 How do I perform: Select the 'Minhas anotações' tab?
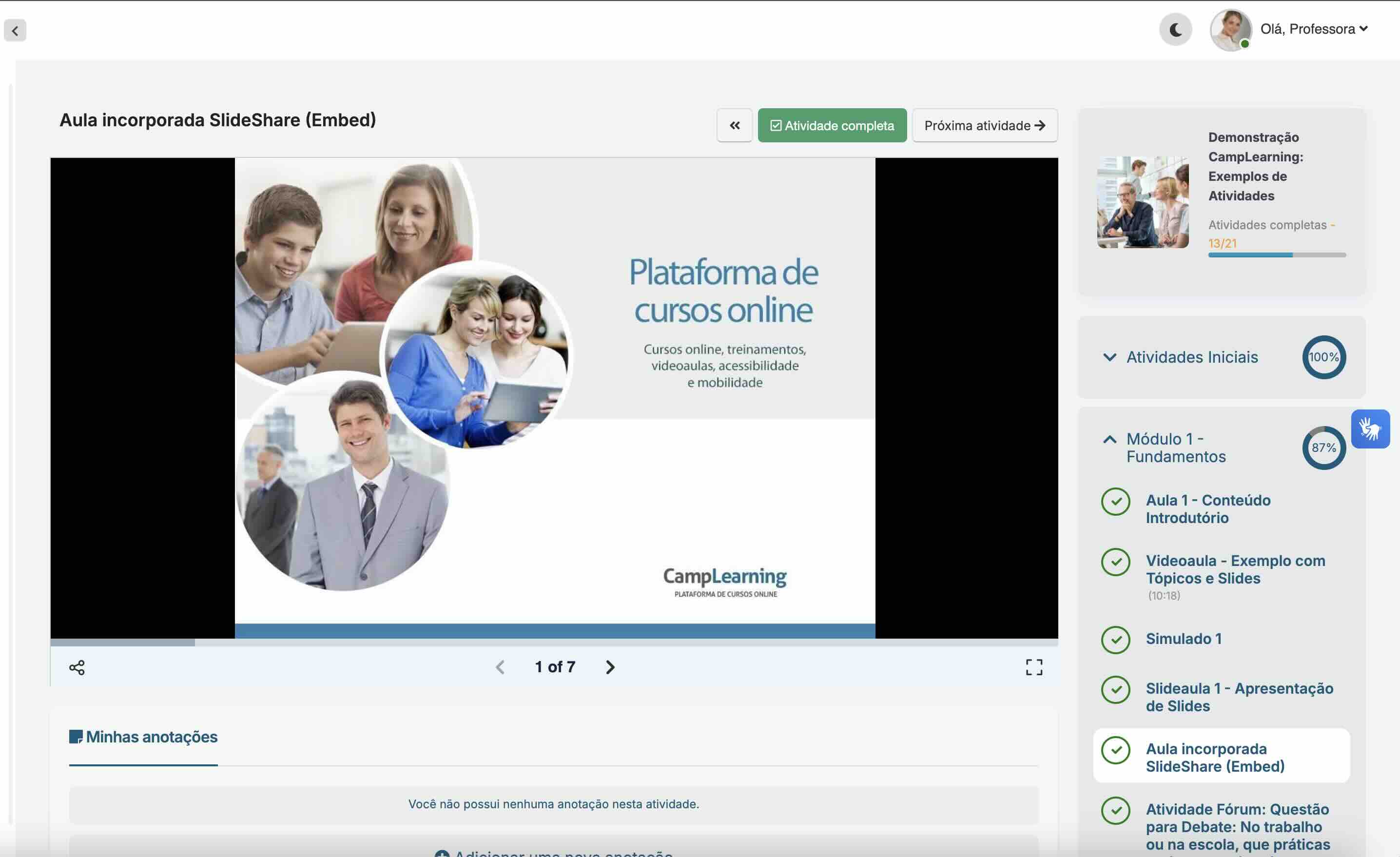[143, 737]
